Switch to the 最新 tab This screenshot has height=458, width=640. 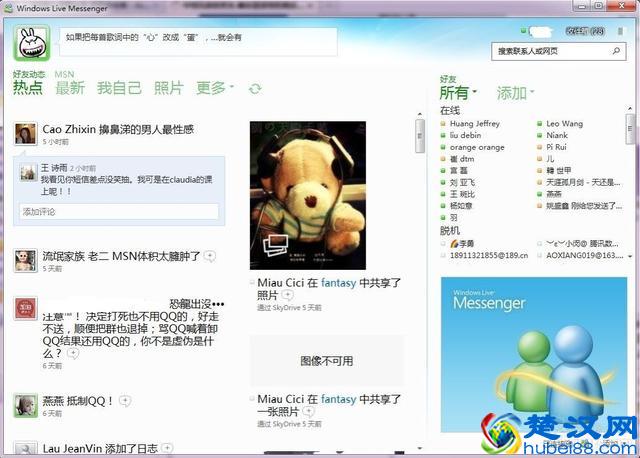[x=70, y=88]
